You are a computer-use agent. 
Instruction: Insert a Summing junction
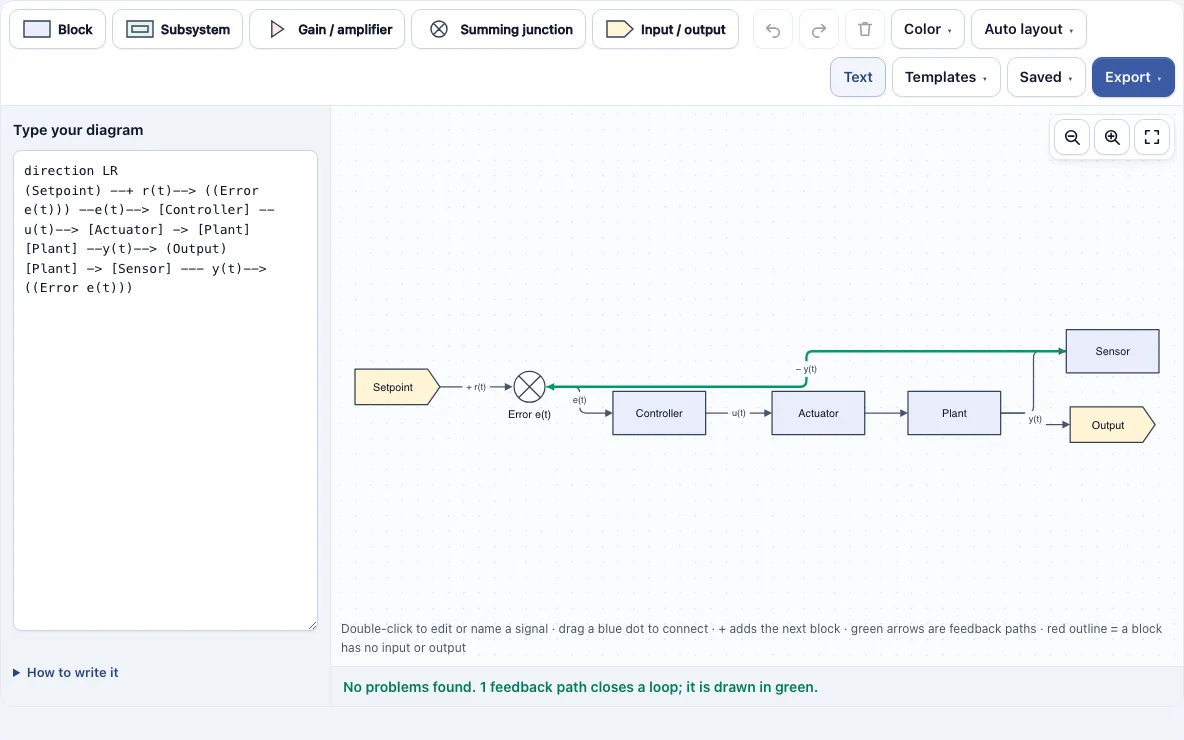(498, 29)
